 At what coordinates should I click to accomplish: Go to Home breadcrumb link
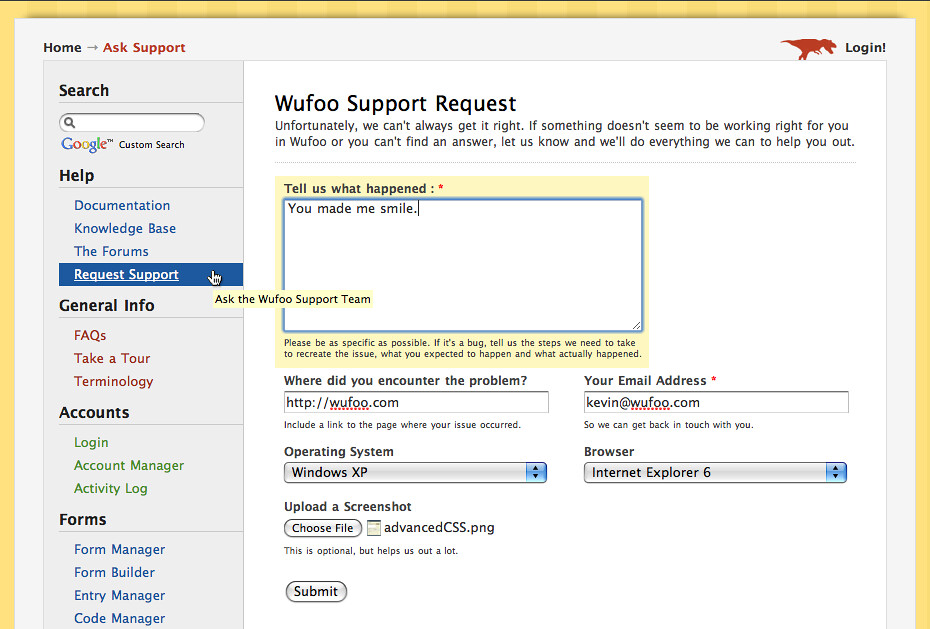(x=62, y=47)
